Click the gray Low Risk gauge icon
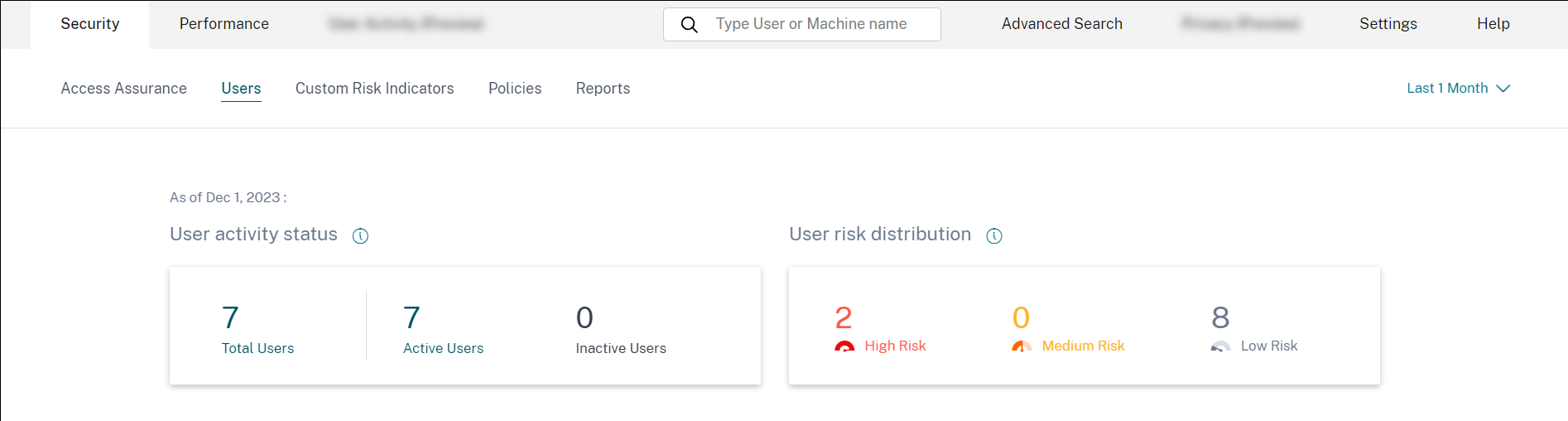1568x421 pixels. (1219, 346)
